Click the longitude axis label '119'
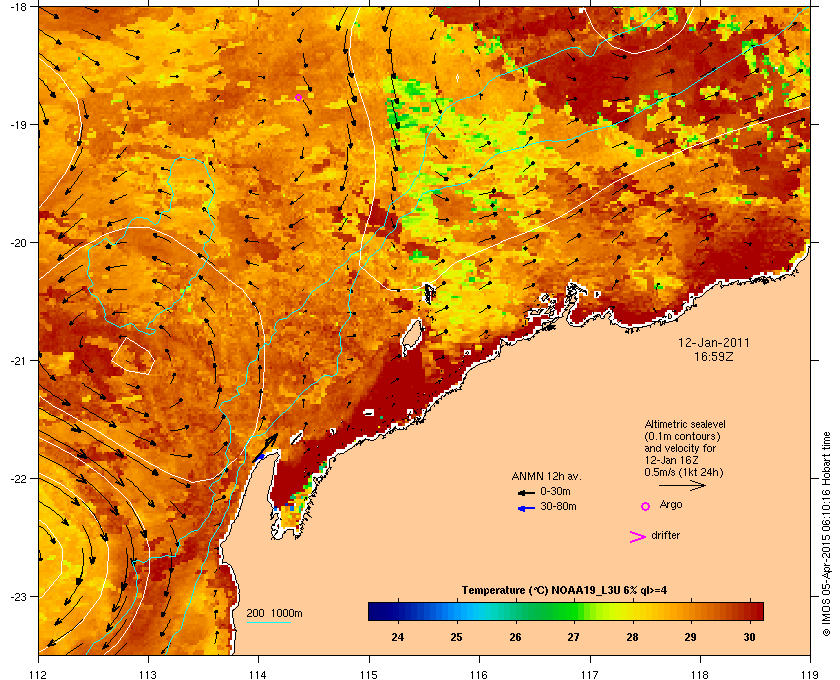 pos(811,675)
